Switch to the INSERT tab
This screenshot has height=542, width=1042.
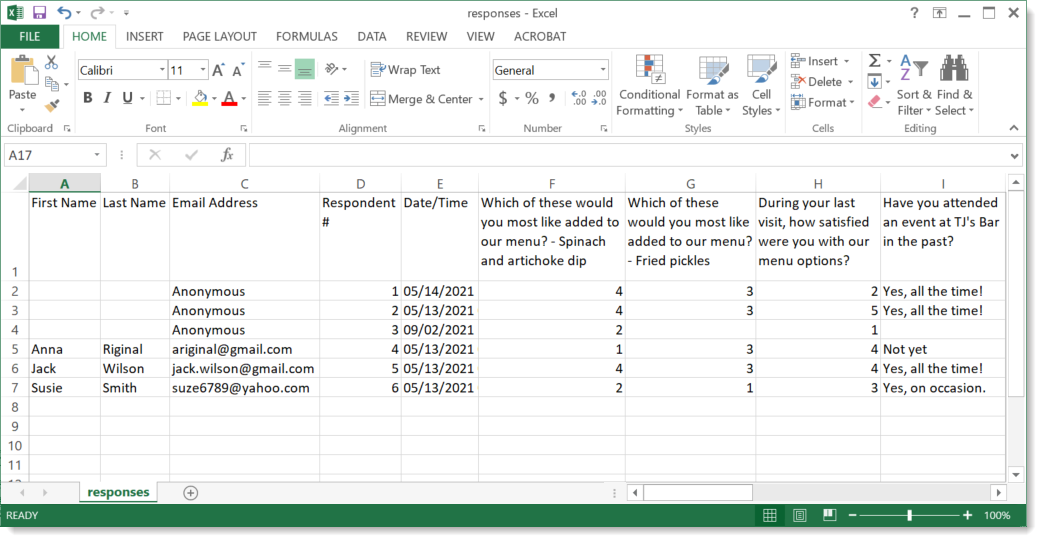144,37
